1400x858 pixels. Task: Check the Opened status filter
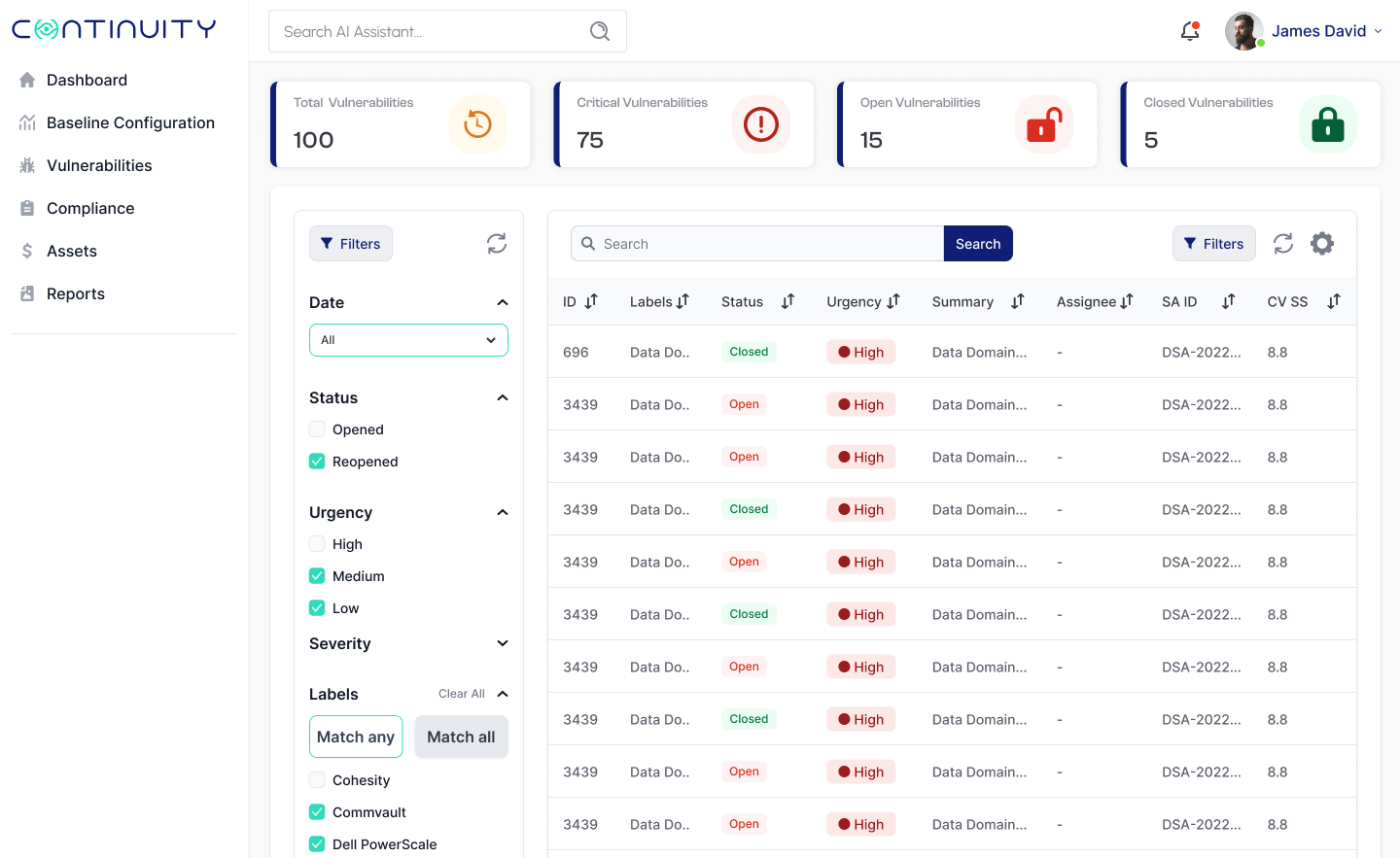coord(317,429)
